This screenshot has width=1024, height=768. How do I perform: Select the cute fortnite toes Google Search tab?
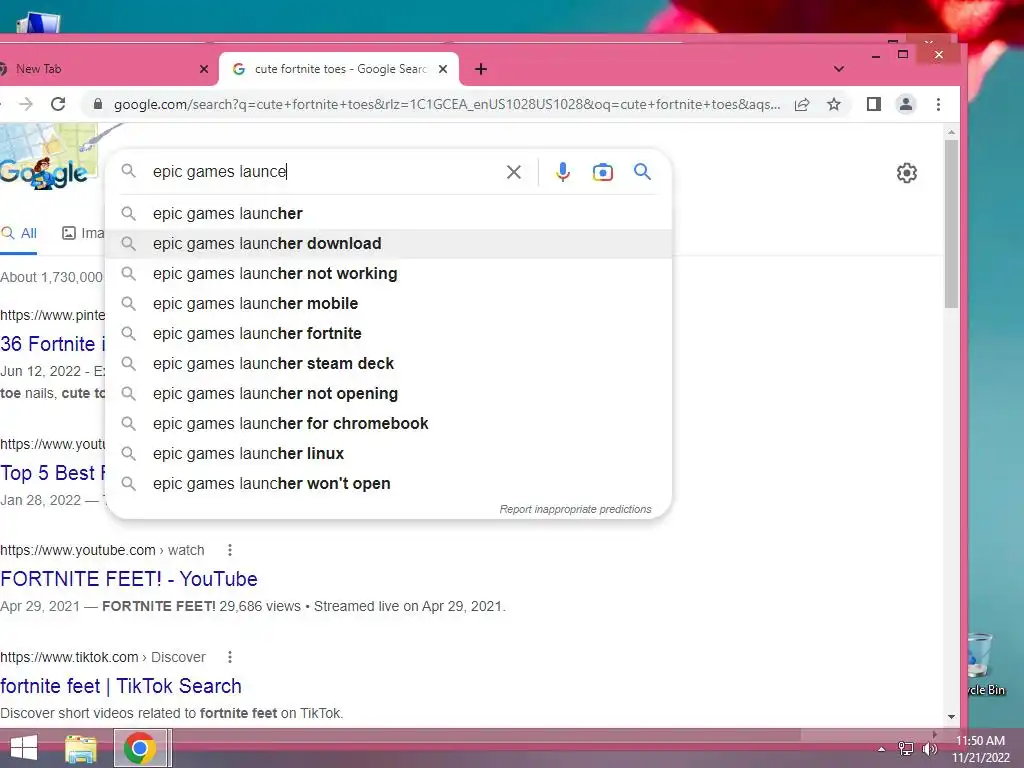[339, 69]
